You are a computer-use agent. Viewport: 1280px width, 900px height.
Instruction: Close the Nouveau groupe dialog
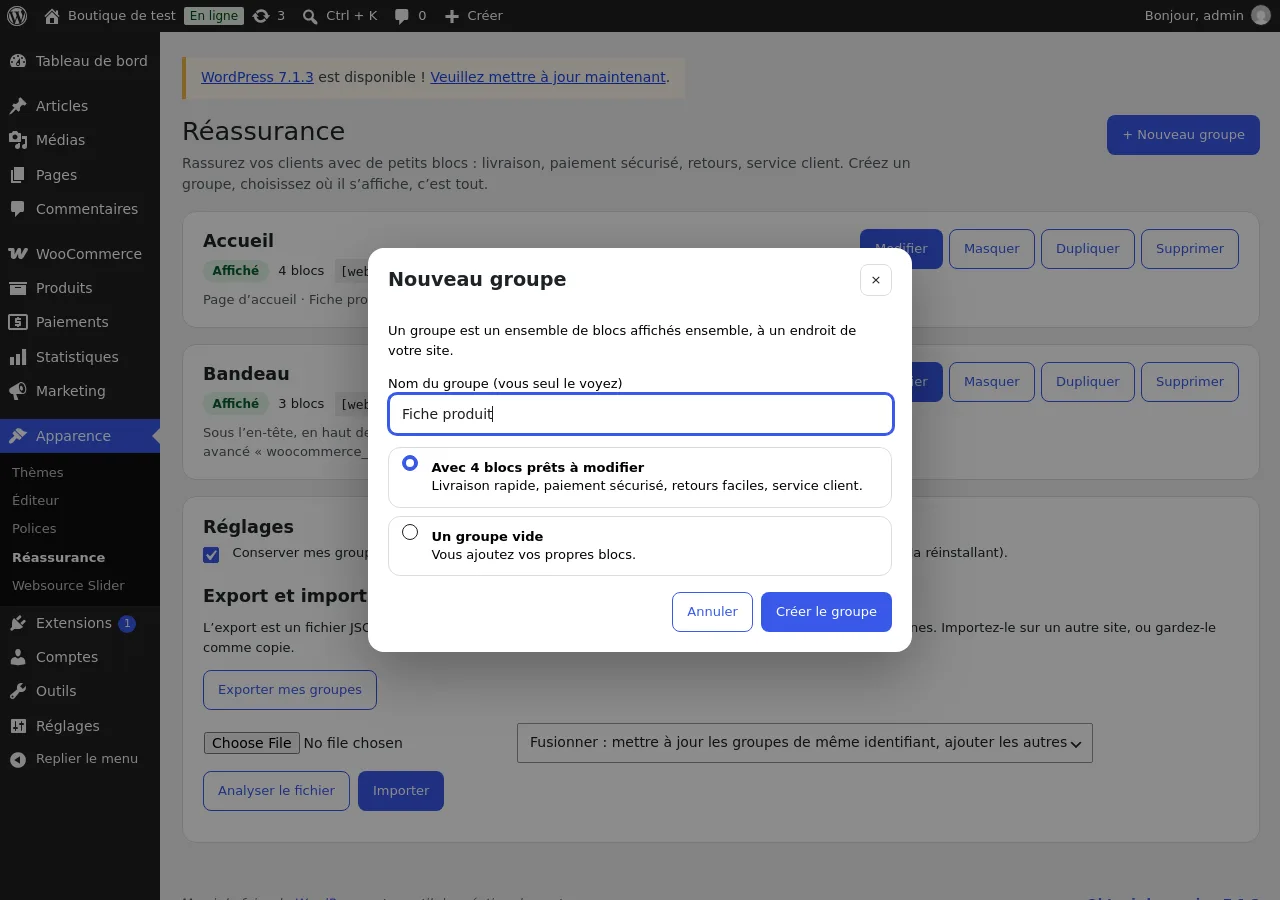[x=876, y=280]
